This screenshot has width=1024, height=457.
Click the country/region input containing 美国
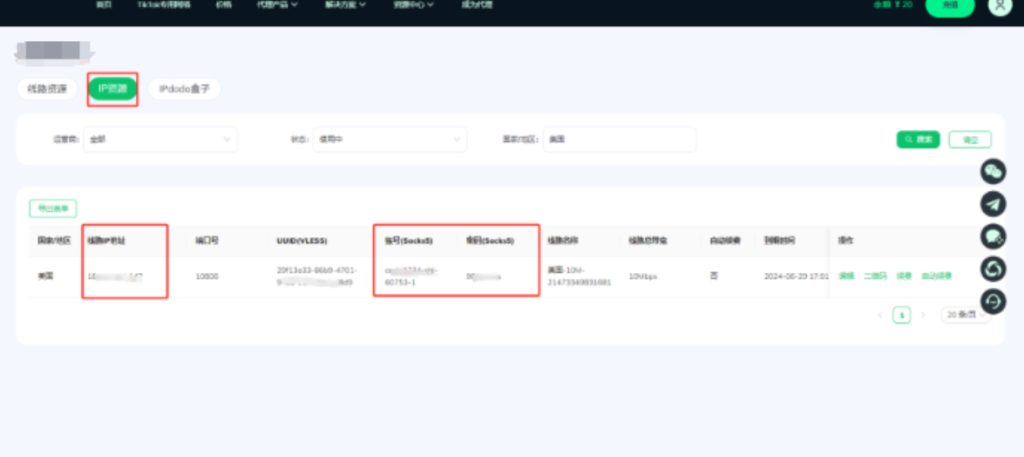point(619,139)
